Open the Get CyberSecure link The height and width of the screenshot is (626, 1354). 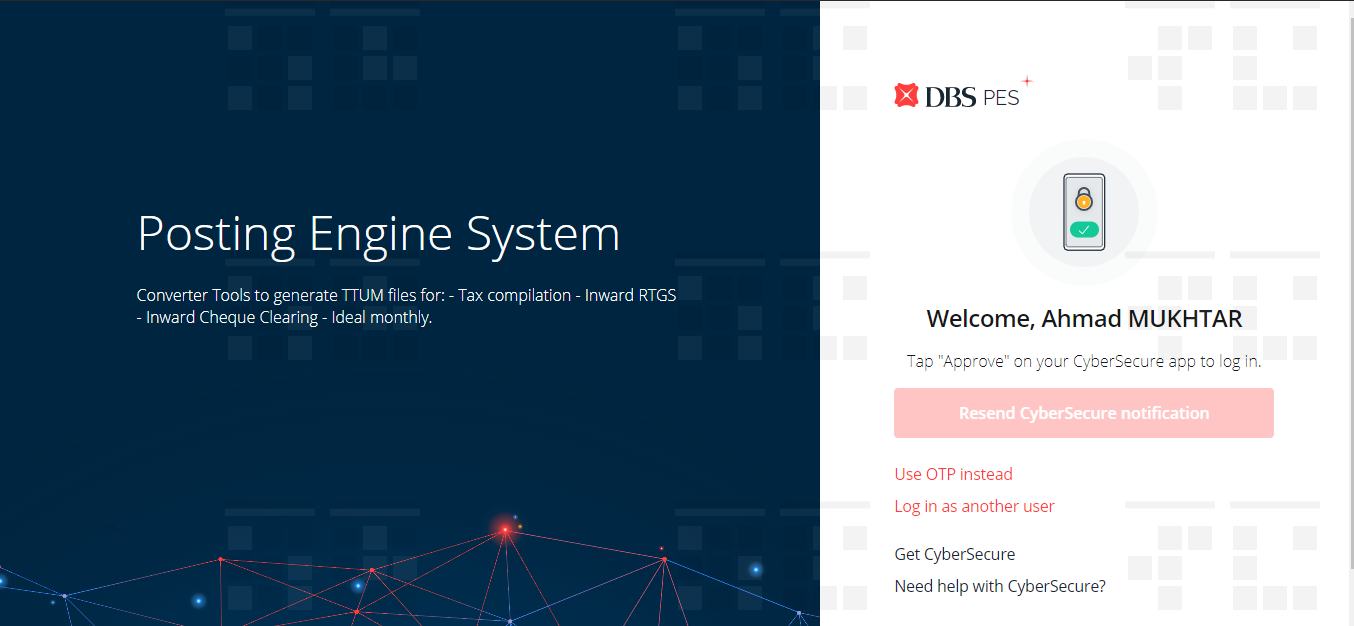954,554
